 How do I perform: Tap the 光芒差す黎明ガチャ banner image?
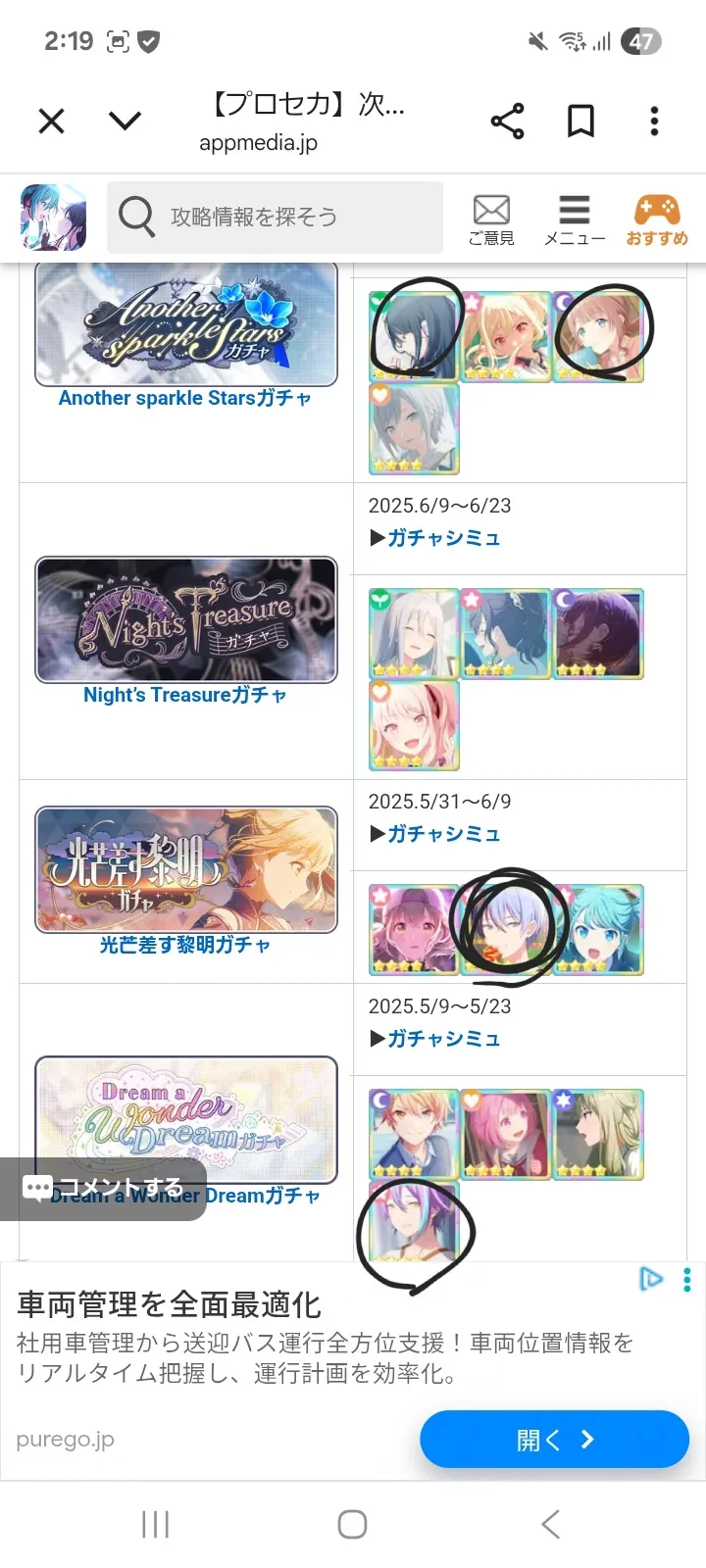[x=186, y=869]
